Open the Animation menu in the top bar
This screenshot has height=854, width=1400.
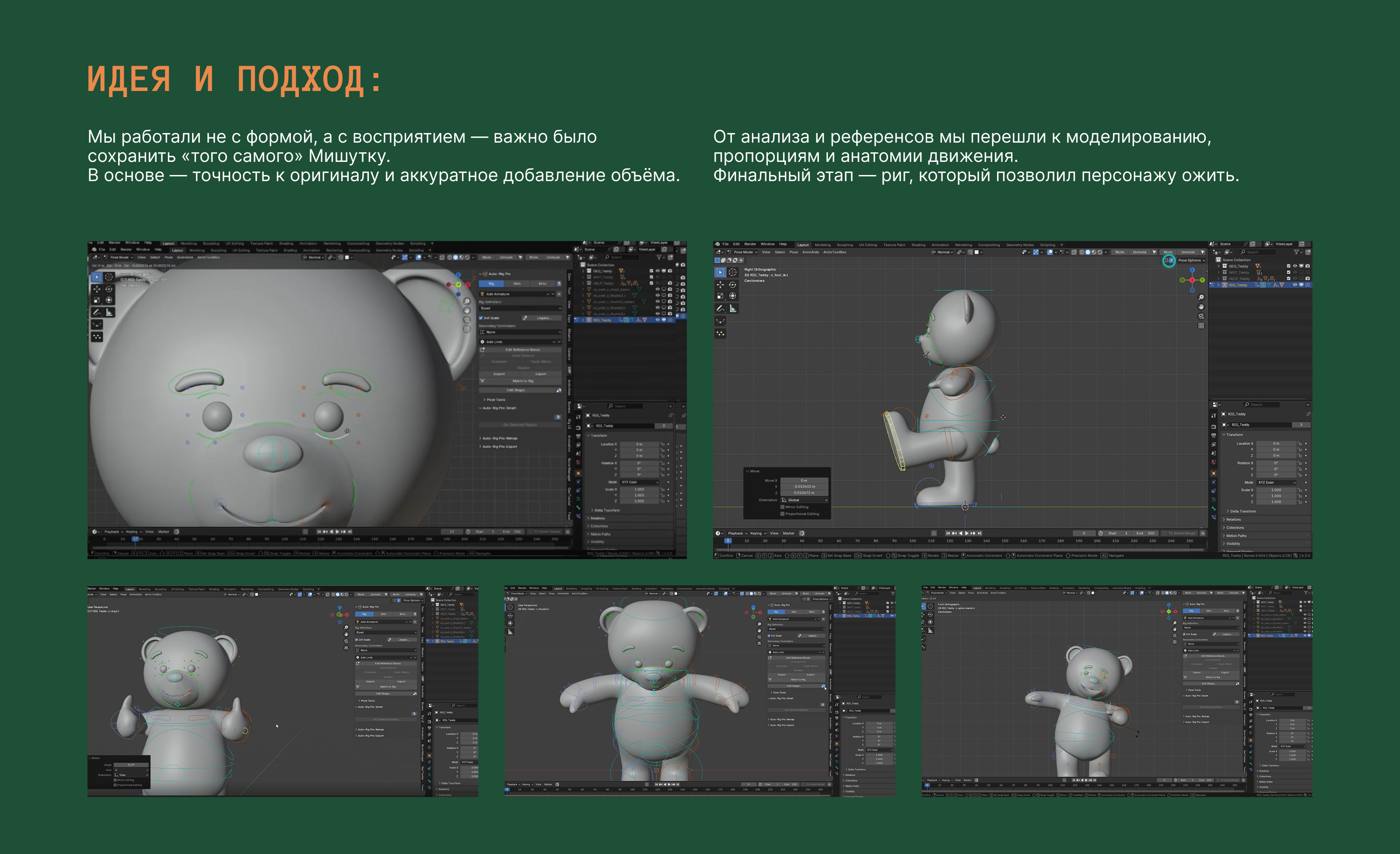(311, 251)
